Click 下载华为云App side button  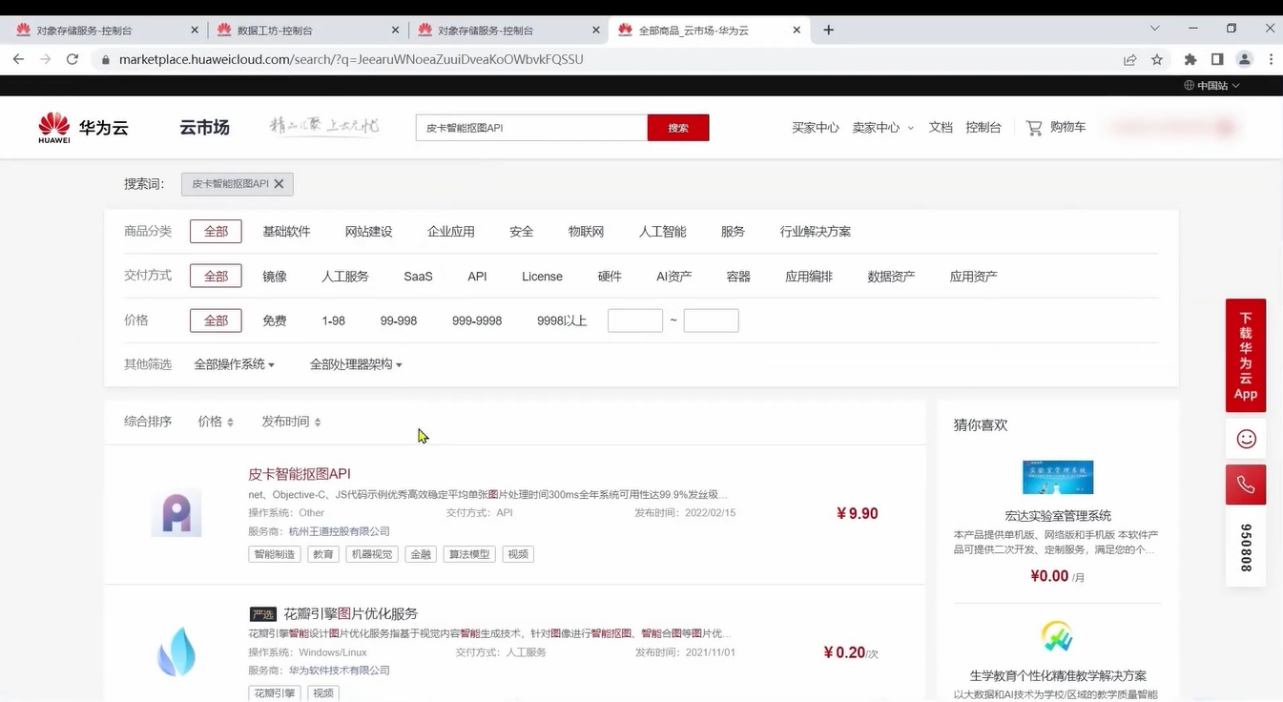click(x=1246, y=355)
